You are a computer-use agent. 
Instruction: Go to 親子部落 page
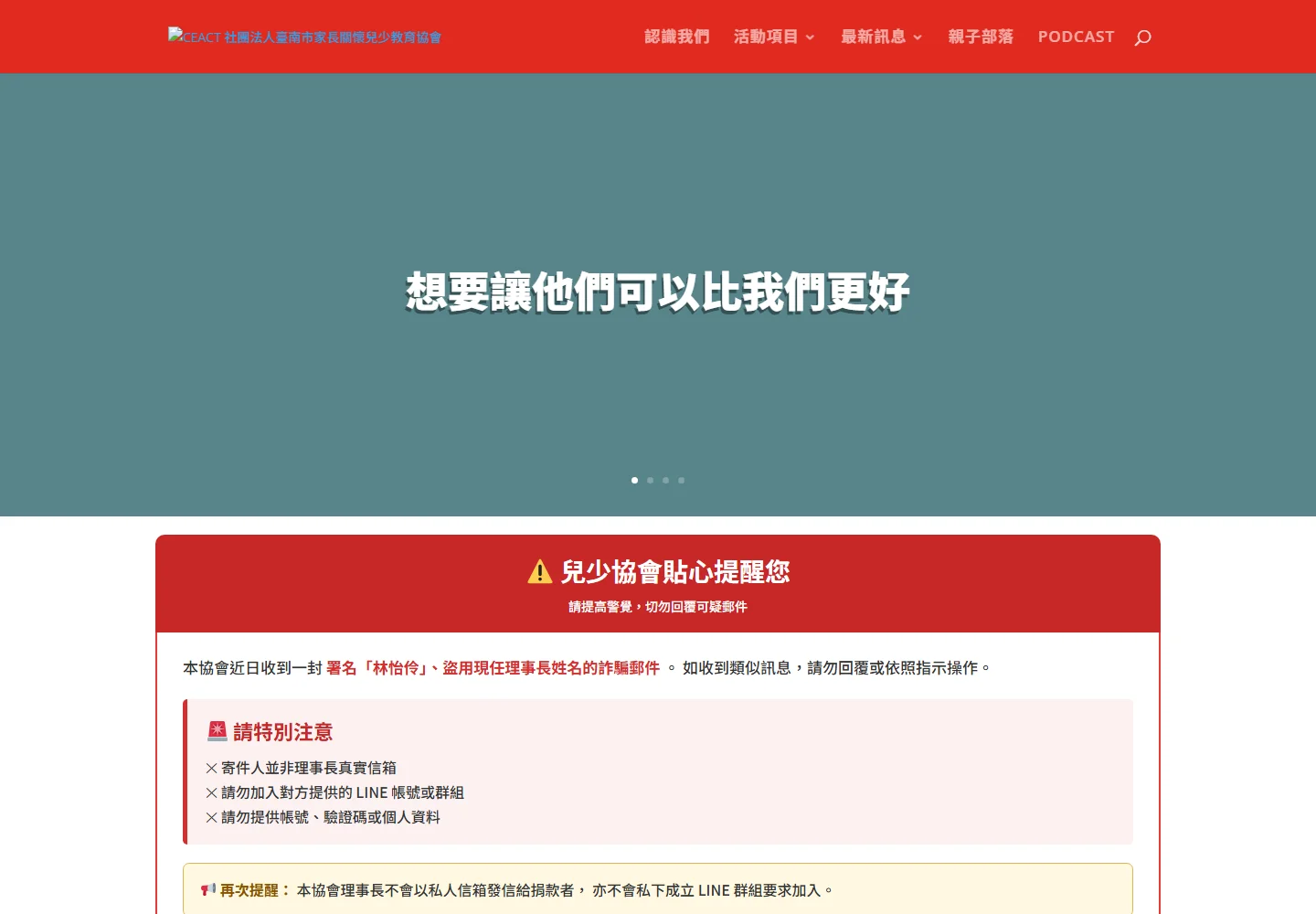(x=981, y=37)
